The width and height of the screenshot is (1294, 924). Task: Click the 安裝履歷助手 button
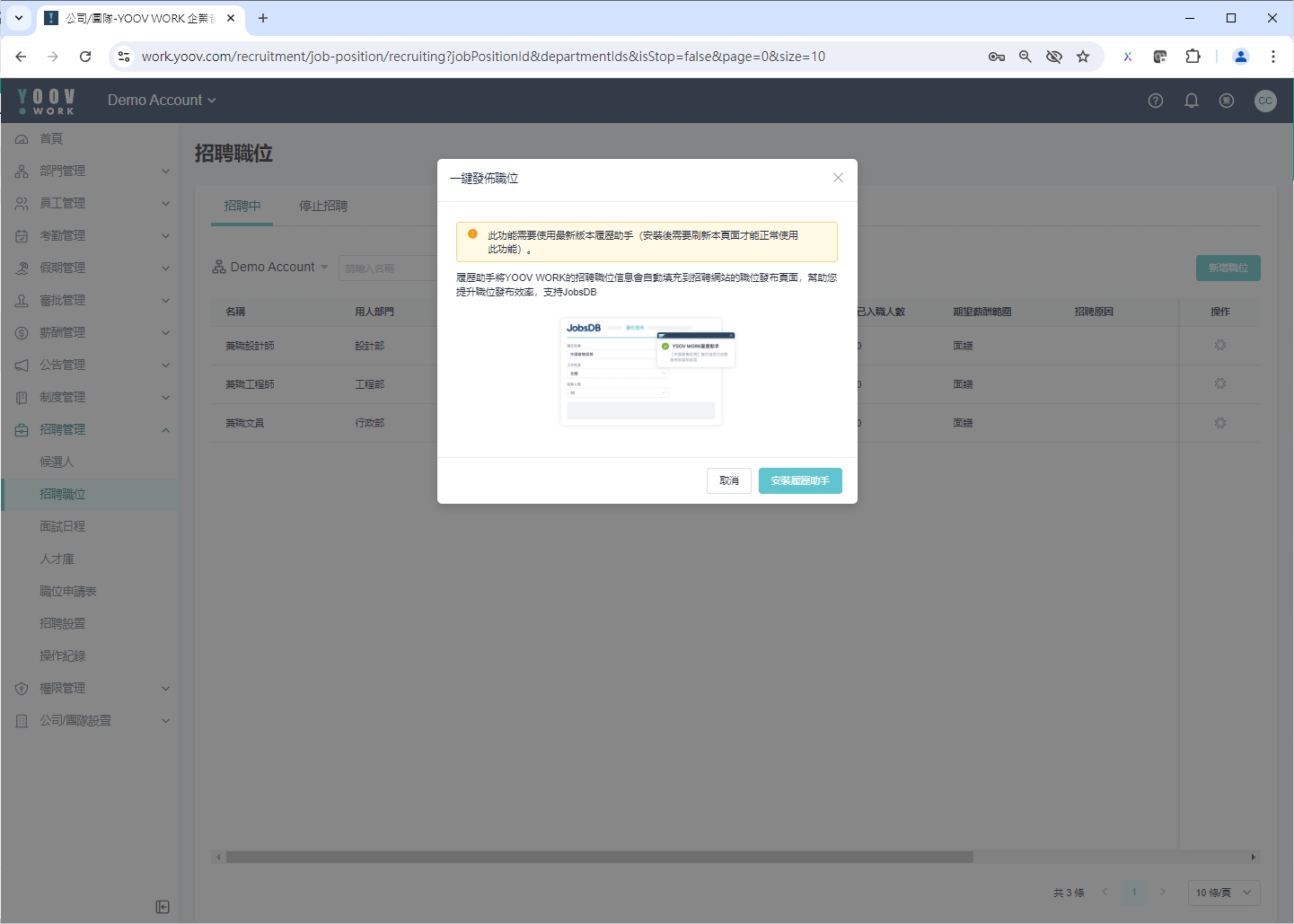tap(799, 481)
